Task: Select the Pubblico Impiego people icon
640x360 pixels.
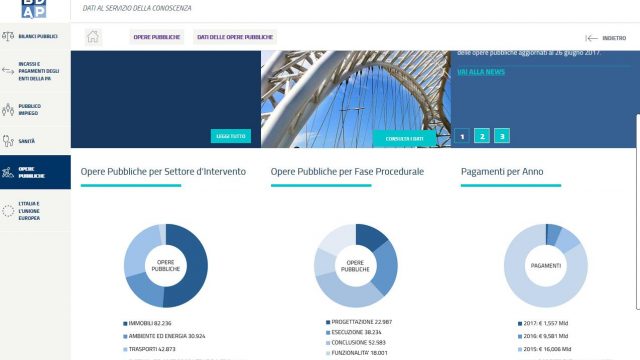Action: [8, 109]
